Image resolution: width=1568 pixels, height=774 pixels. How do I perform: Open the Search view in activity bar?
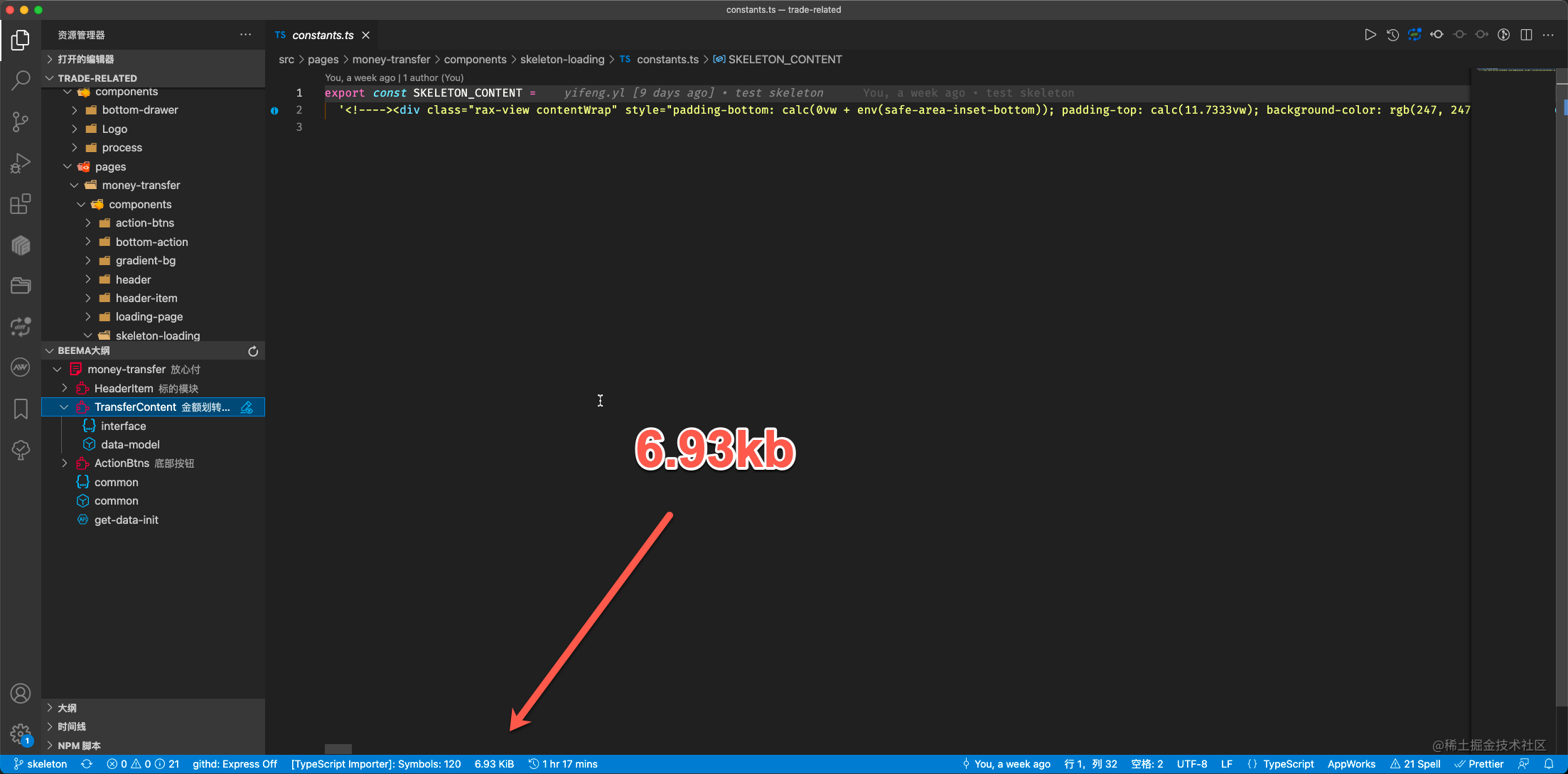click(x=21, y=80)
